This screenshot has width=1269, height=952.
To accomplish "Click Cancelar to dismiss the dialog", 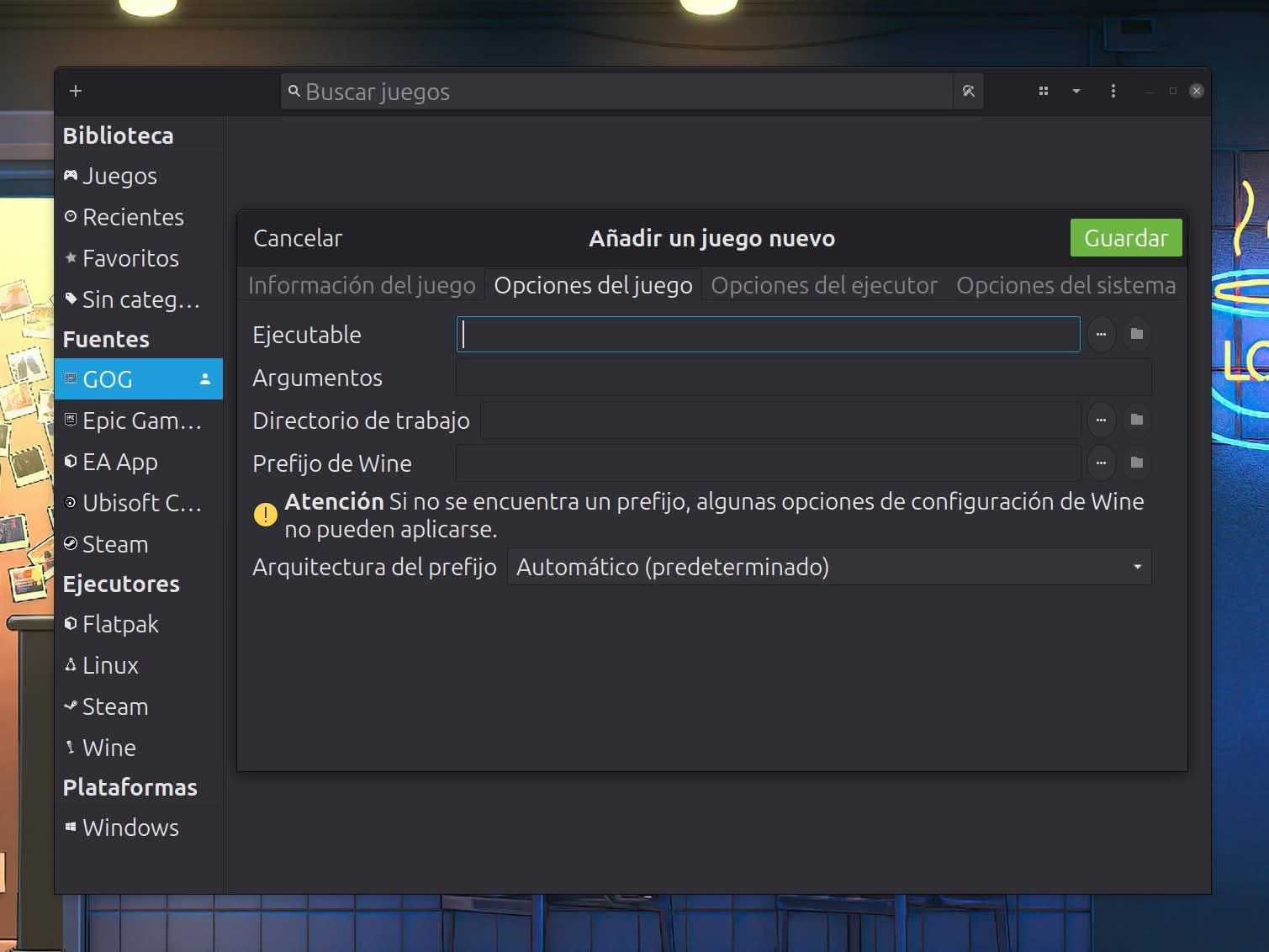I will [x=297, y=238].
